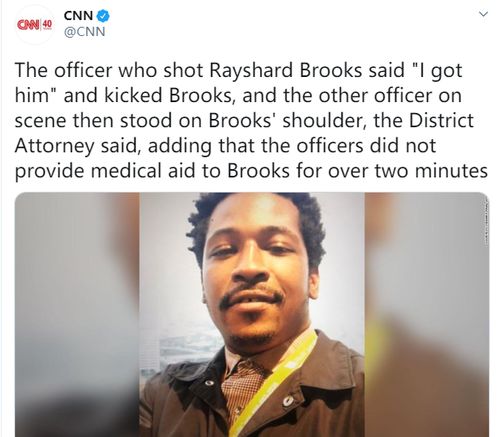Click "two minutes" at the tweet's end
Viewport: 499px width, 437px height.
tap(431, 171)
